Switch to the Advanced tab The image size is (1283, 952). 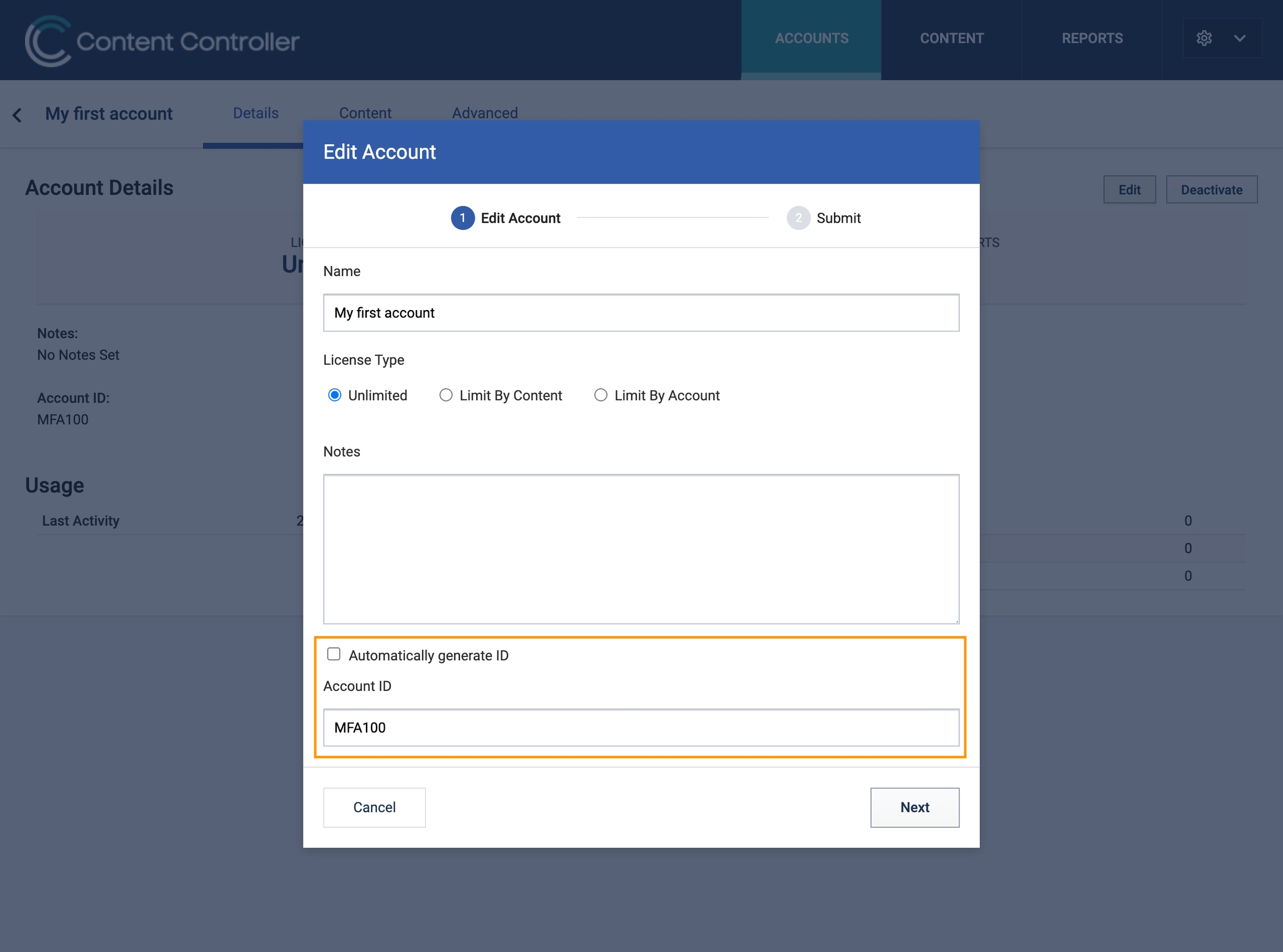484,113
